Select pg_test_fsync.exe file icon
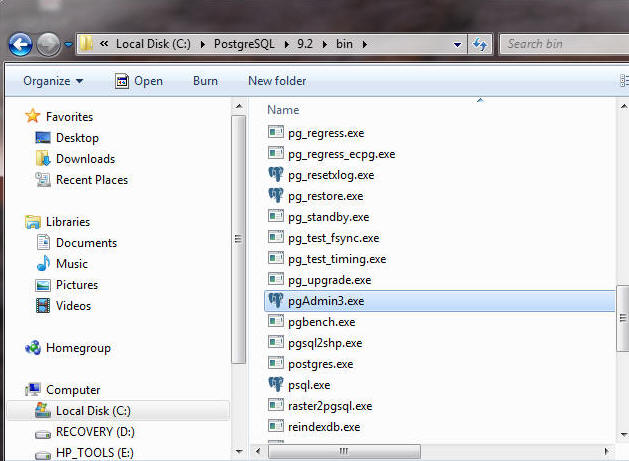 (276, 236)
